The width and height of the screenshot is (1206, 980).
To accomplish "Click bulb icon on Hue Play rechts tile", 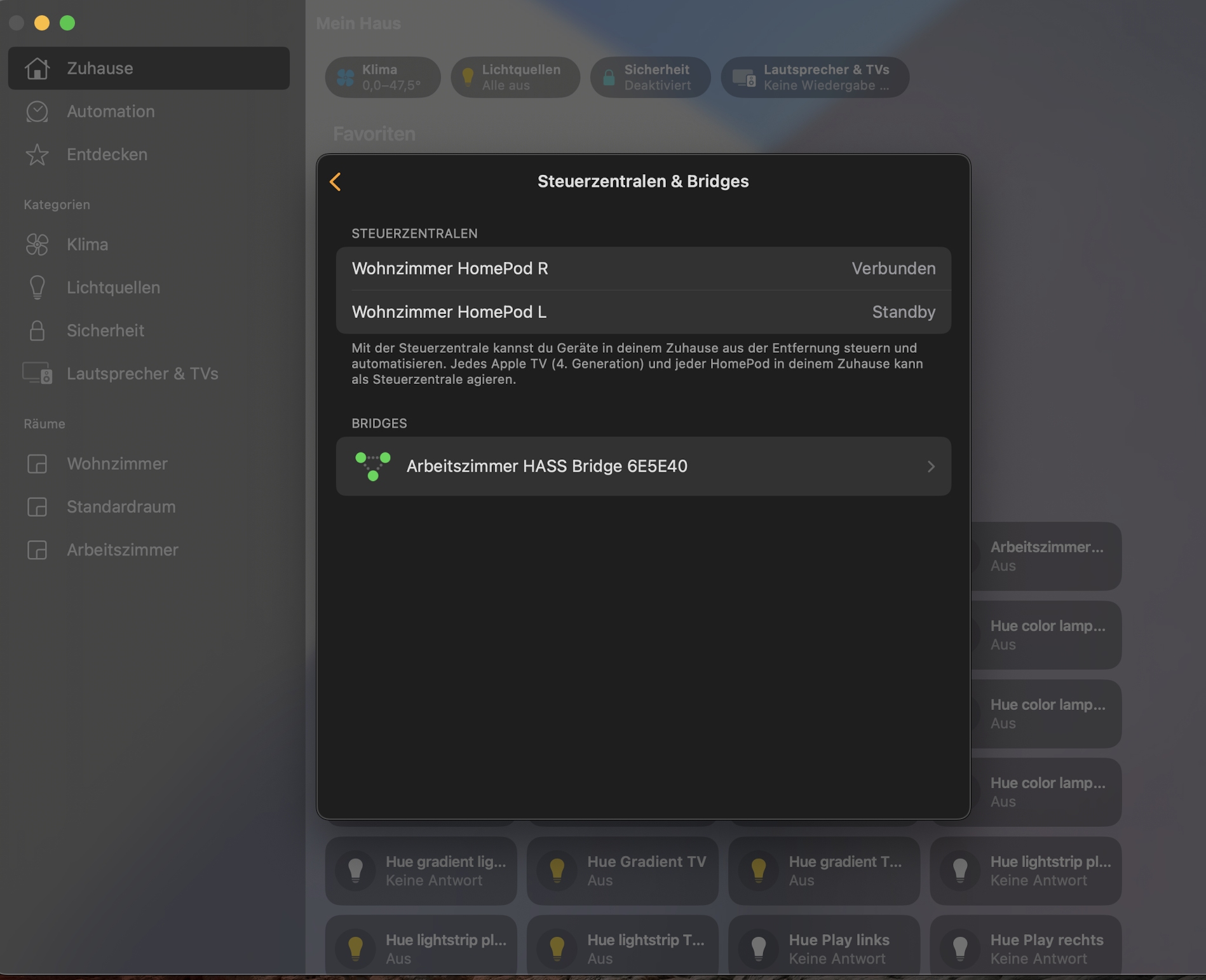I will coord(960,949).
